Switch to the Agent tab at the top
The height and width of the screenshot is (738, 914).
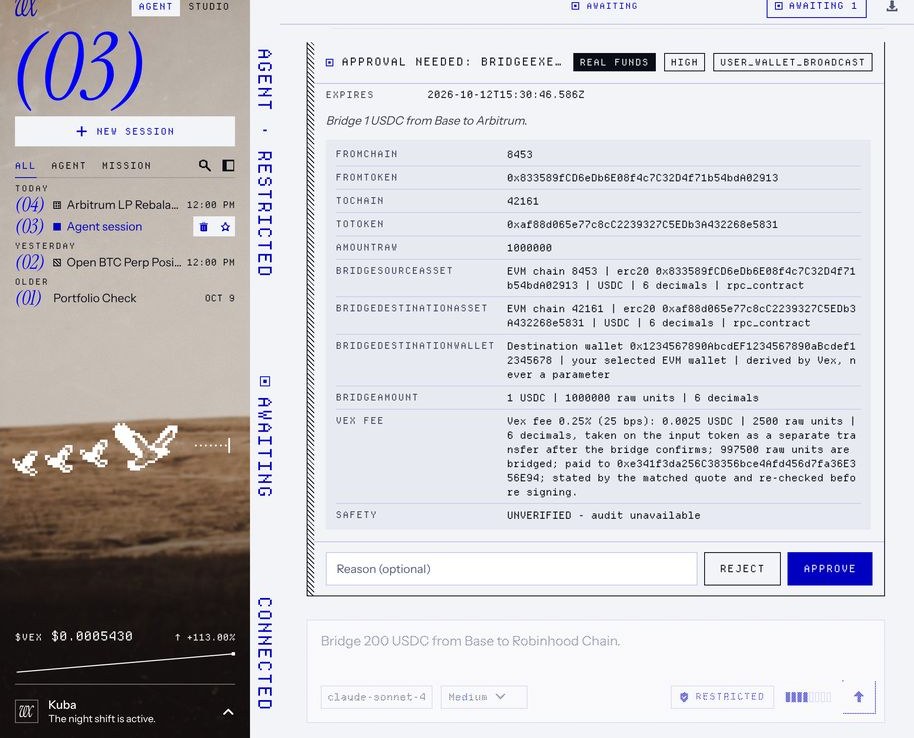156,6
